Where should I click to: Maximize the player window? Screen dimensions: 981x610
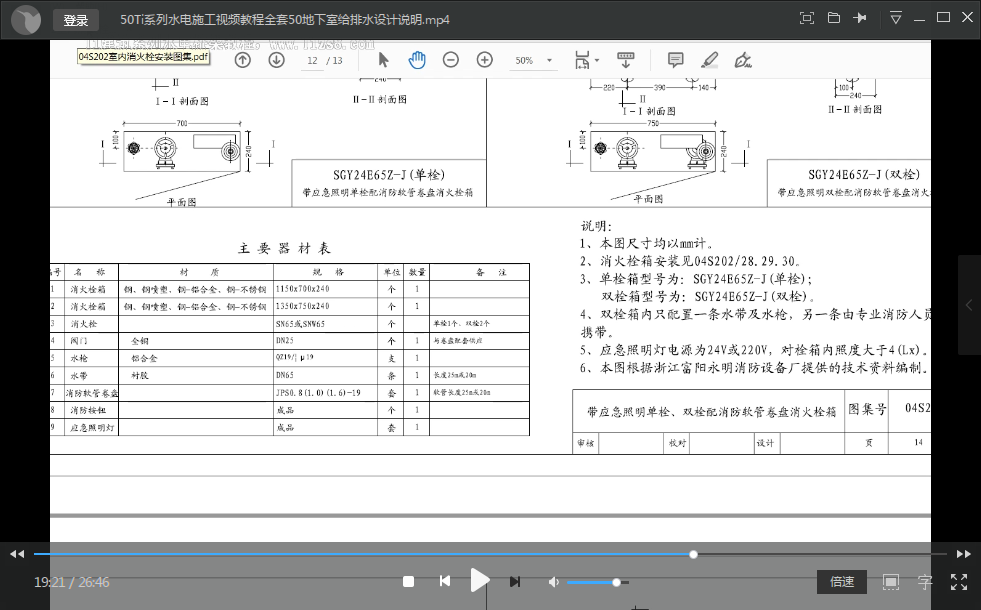[943, 18]
